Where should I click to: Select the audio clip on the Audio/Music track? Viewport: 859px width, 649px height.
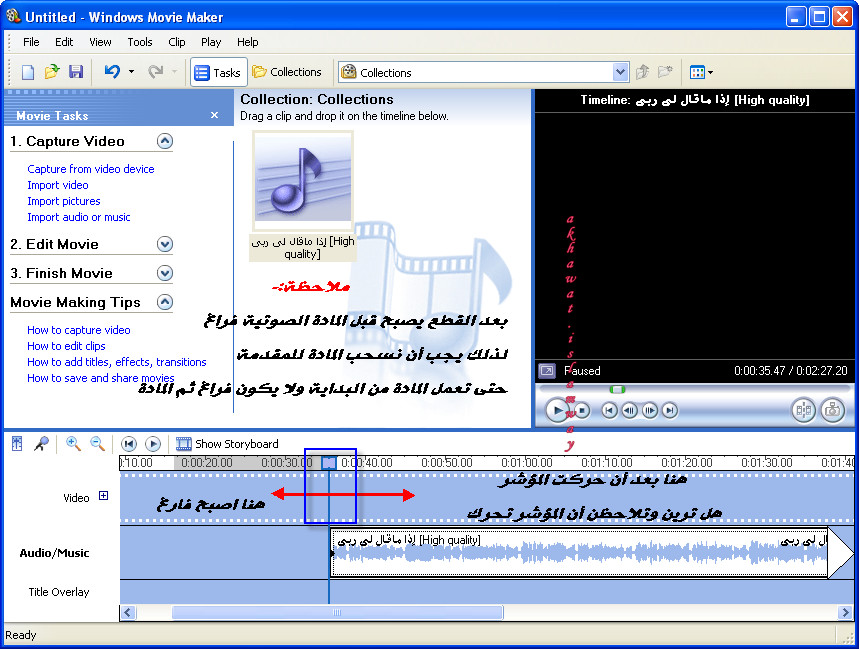tap(580, 552)
